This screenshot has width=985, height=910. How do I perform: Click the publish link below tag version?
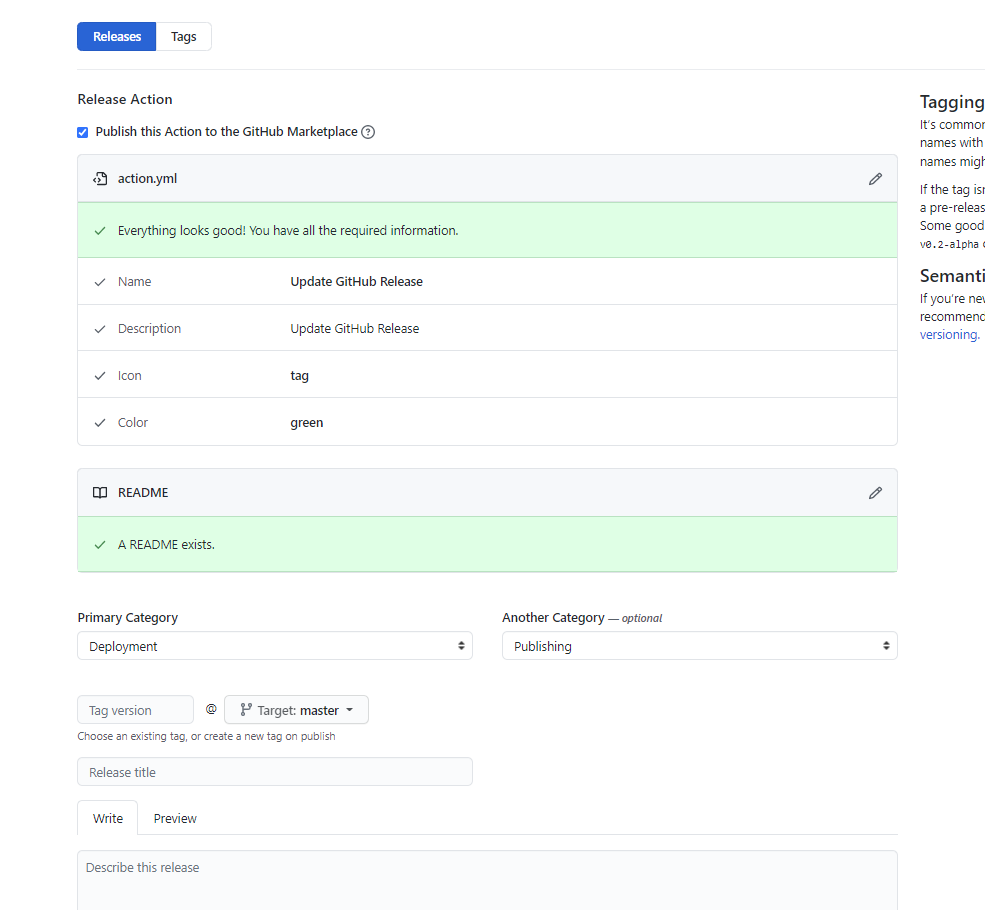(318, 736)
